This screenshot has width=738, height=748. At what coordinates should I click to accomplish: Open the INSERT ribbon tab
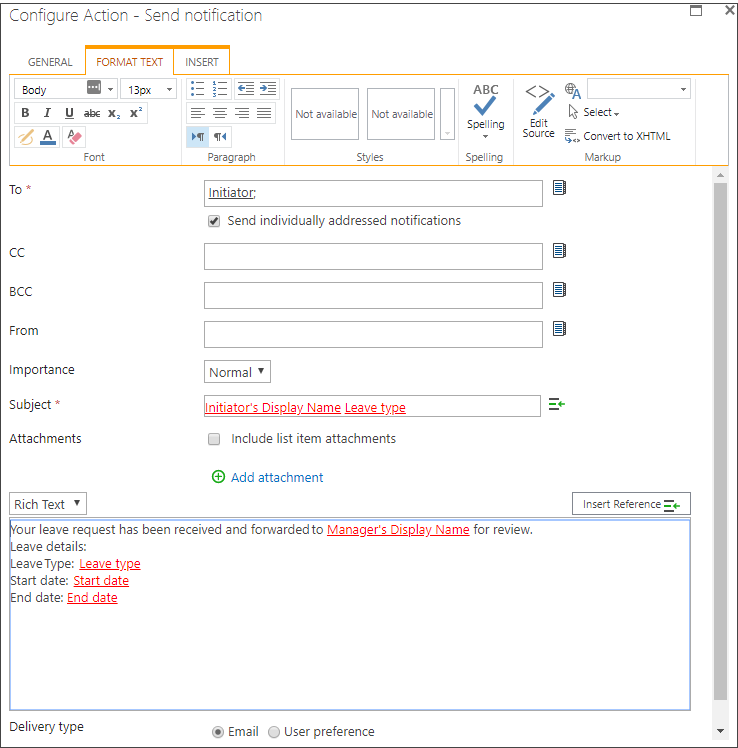click(202, 62)
